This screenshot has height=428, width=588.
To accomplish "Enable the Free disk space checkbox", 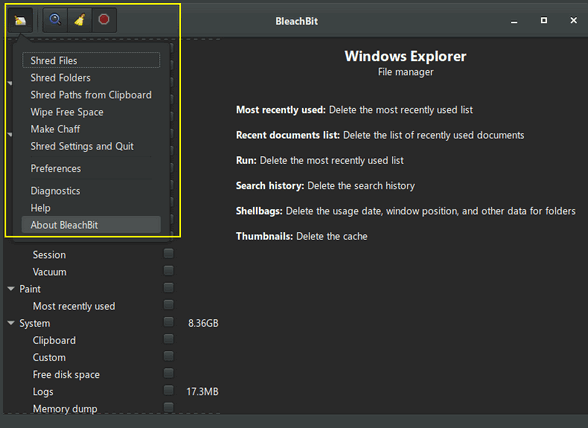I will point(169,373).
